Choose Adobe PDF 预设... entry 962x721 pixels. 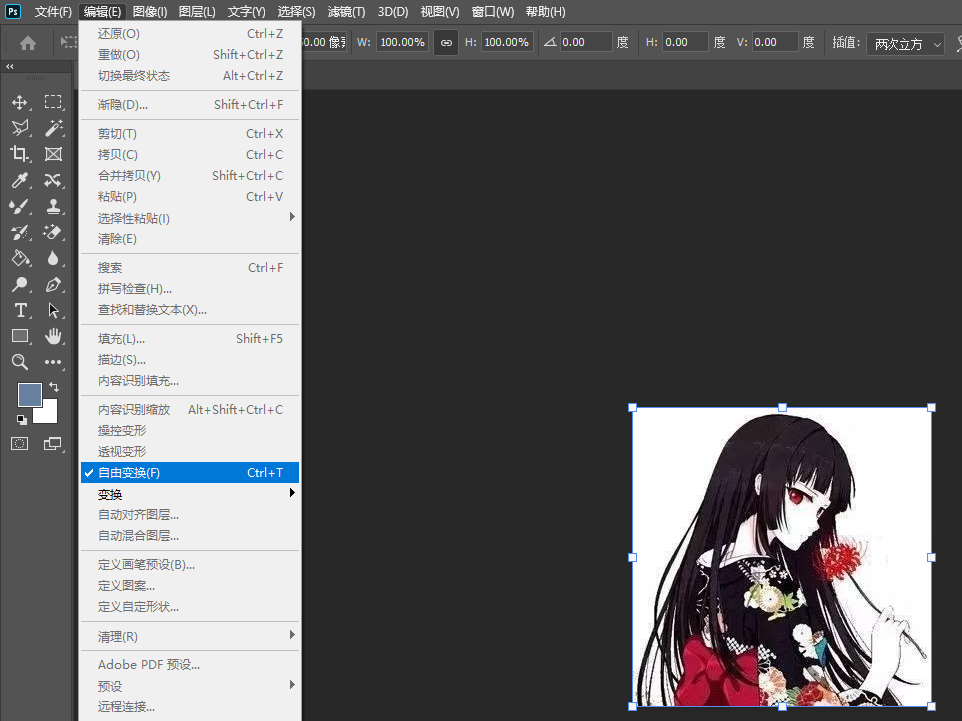(190, 665)
